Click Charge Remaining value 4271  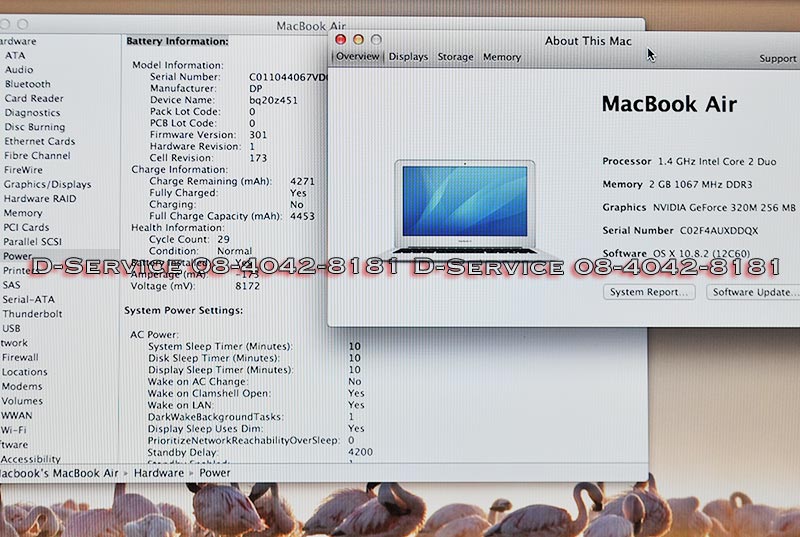point(302,181)
